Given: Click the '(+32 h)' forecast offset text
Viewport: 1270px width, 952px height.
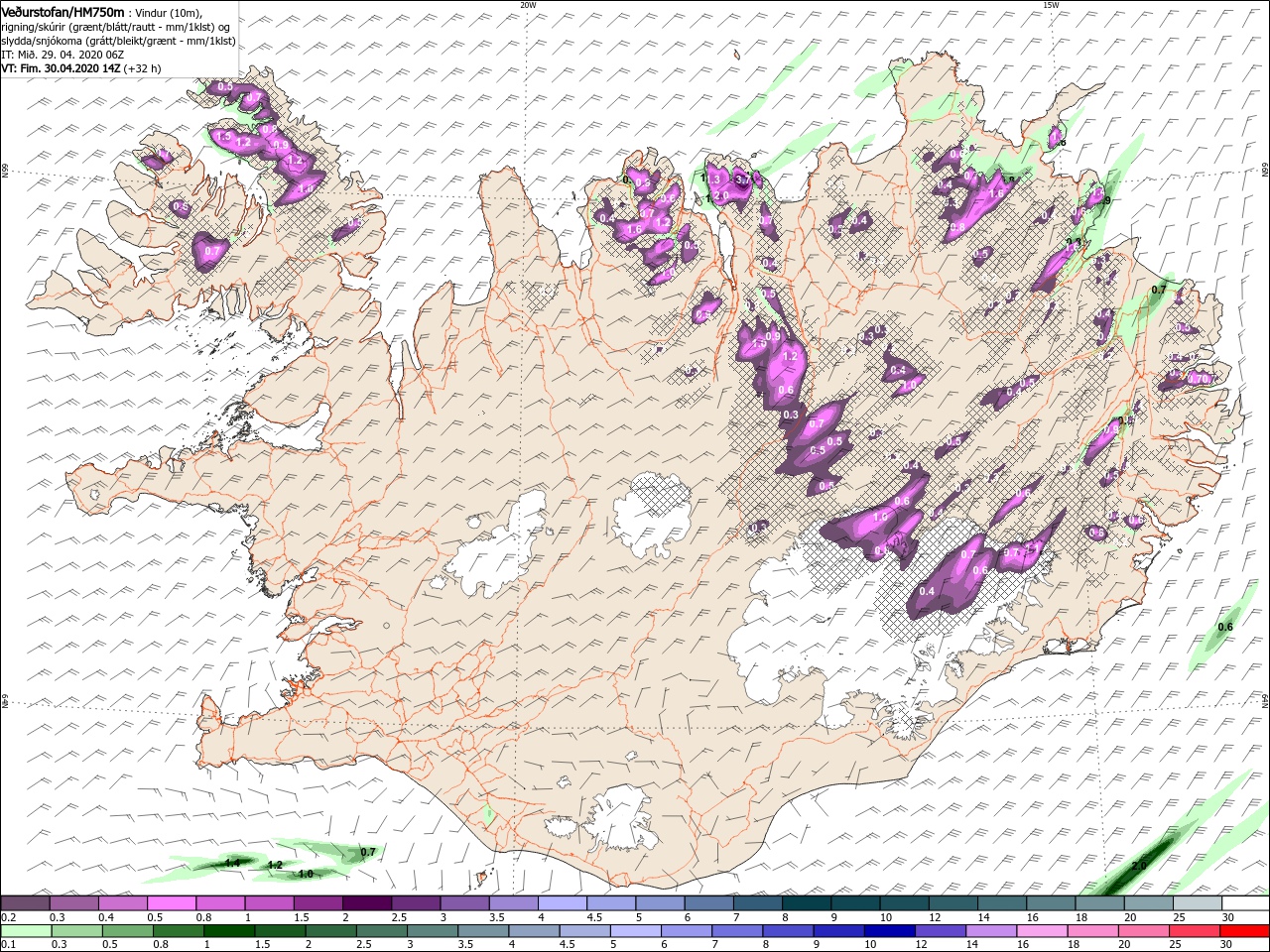Looking at the screenshot, I should [143, 68].
